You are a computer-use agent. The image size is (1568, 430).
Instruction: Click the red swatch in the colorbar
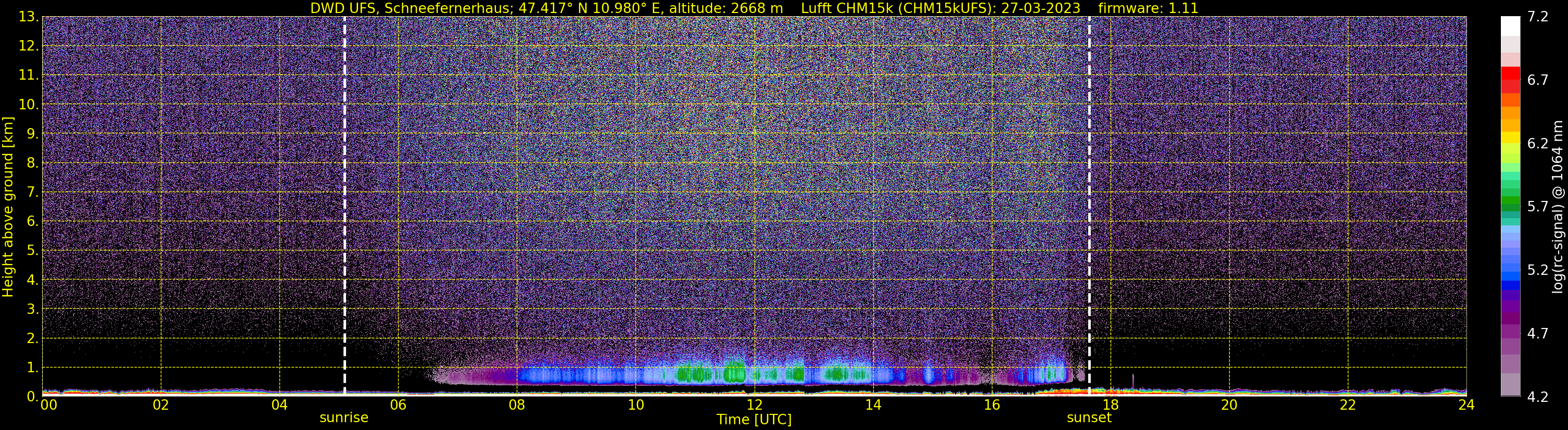coord(1510,73)
